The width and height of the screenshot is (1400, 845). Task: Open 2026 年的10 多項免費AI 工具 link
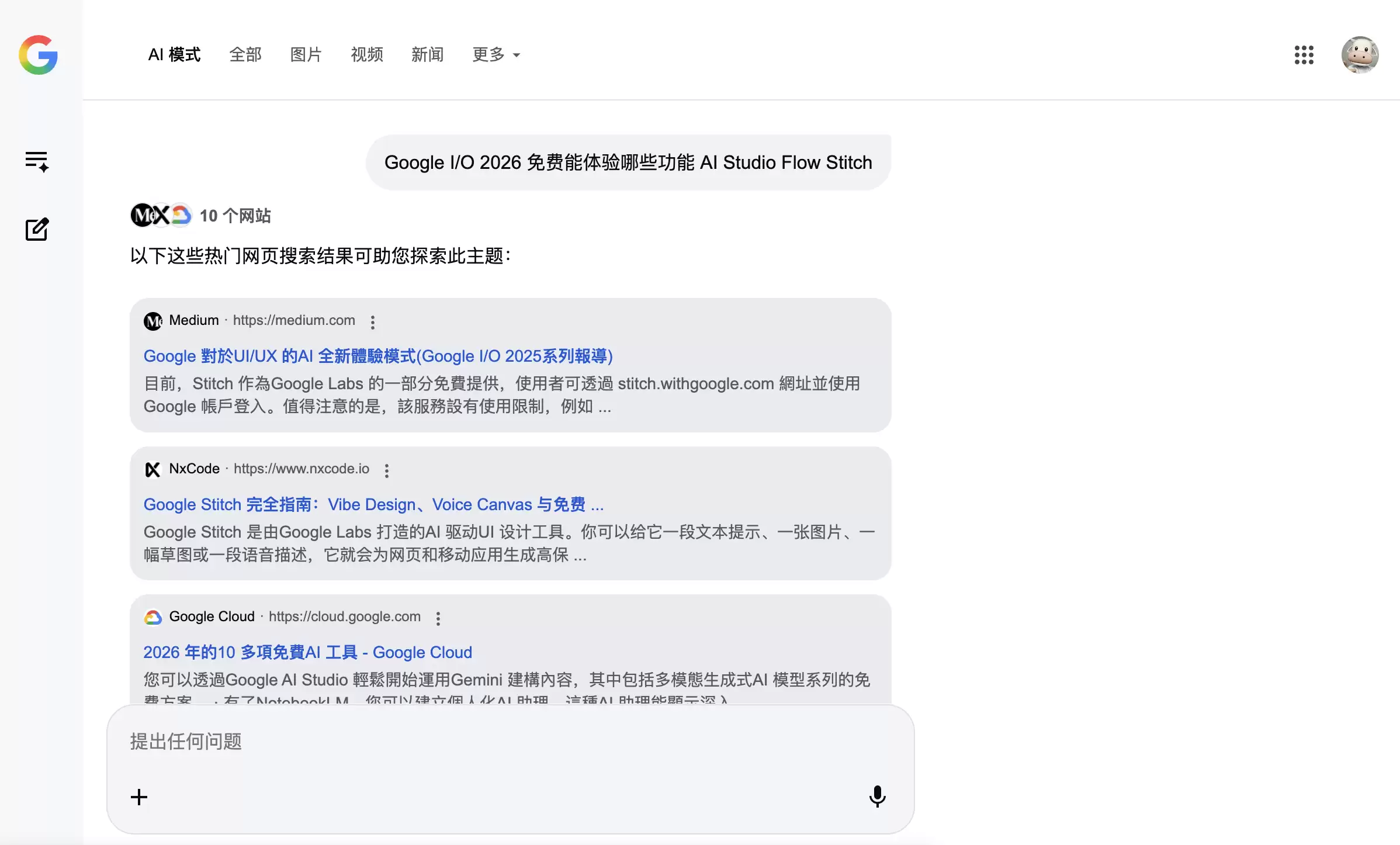[308, 652]
